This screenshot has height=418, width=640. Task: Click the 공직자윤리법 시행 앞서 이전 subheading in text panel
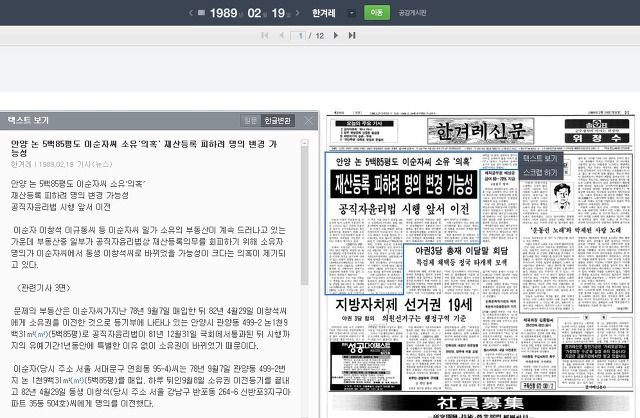[61, 207]
